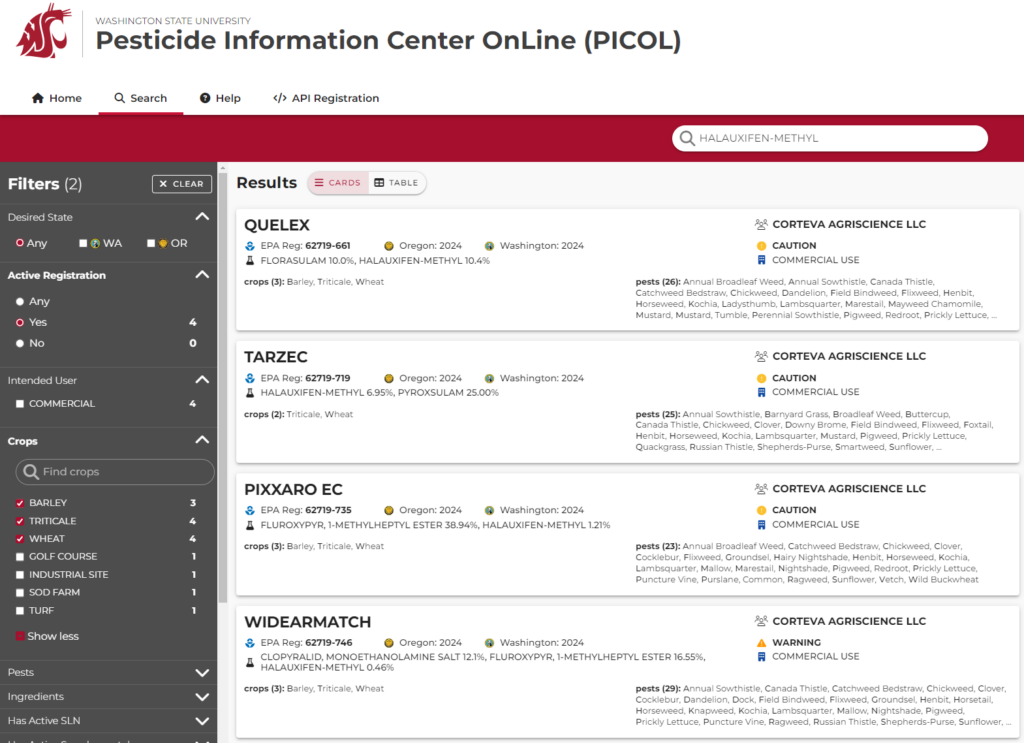Click the search magnifier icon in search bar
1024x743 pixels.
(686, 138)
